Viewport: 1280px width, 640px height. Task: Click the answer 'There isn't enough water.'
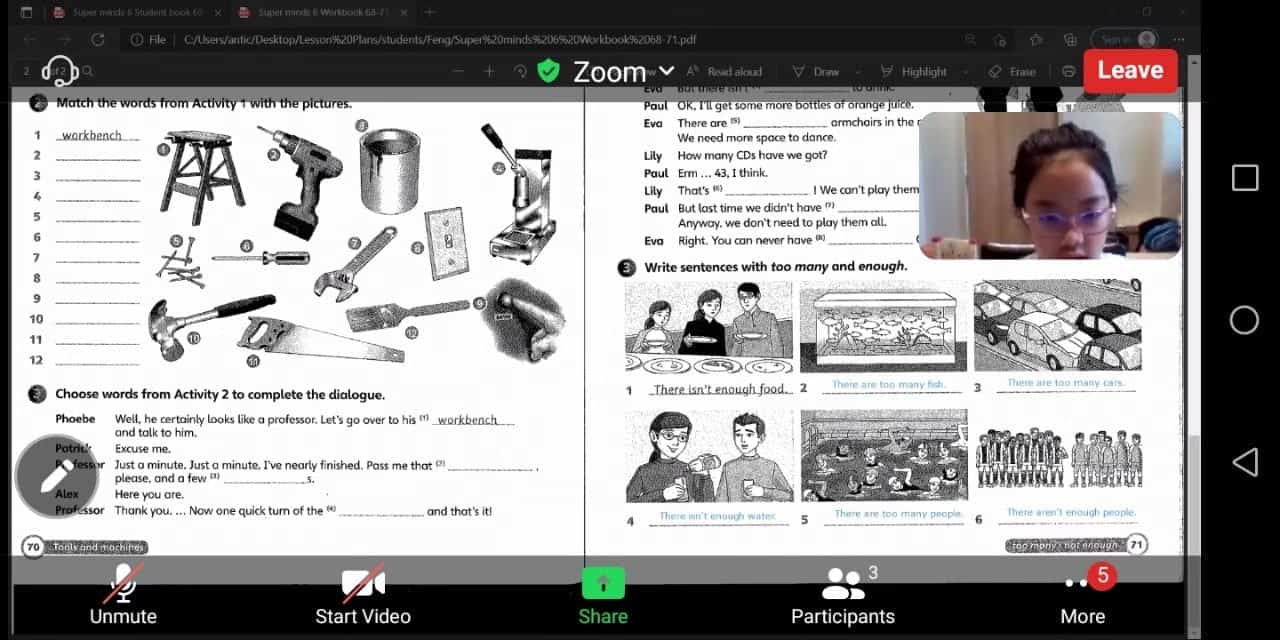pyautogui.click(x=717, y=517)
